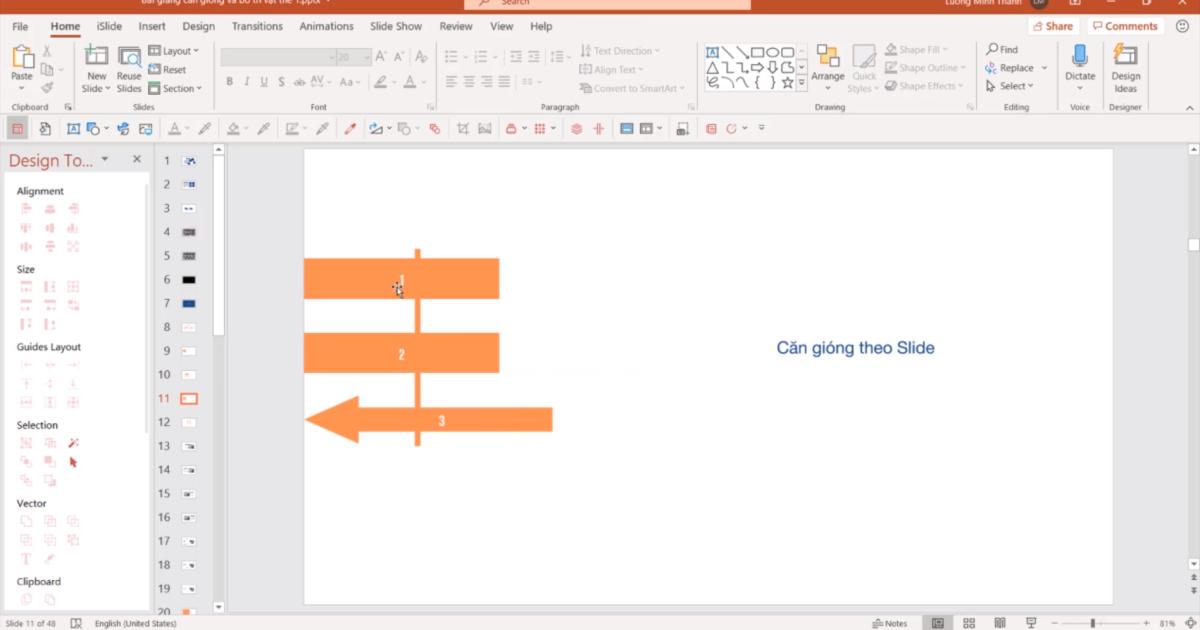The image size is (1200, 630).
Task: Toggle Center paragraph alignment
Action: click(470, 82)
